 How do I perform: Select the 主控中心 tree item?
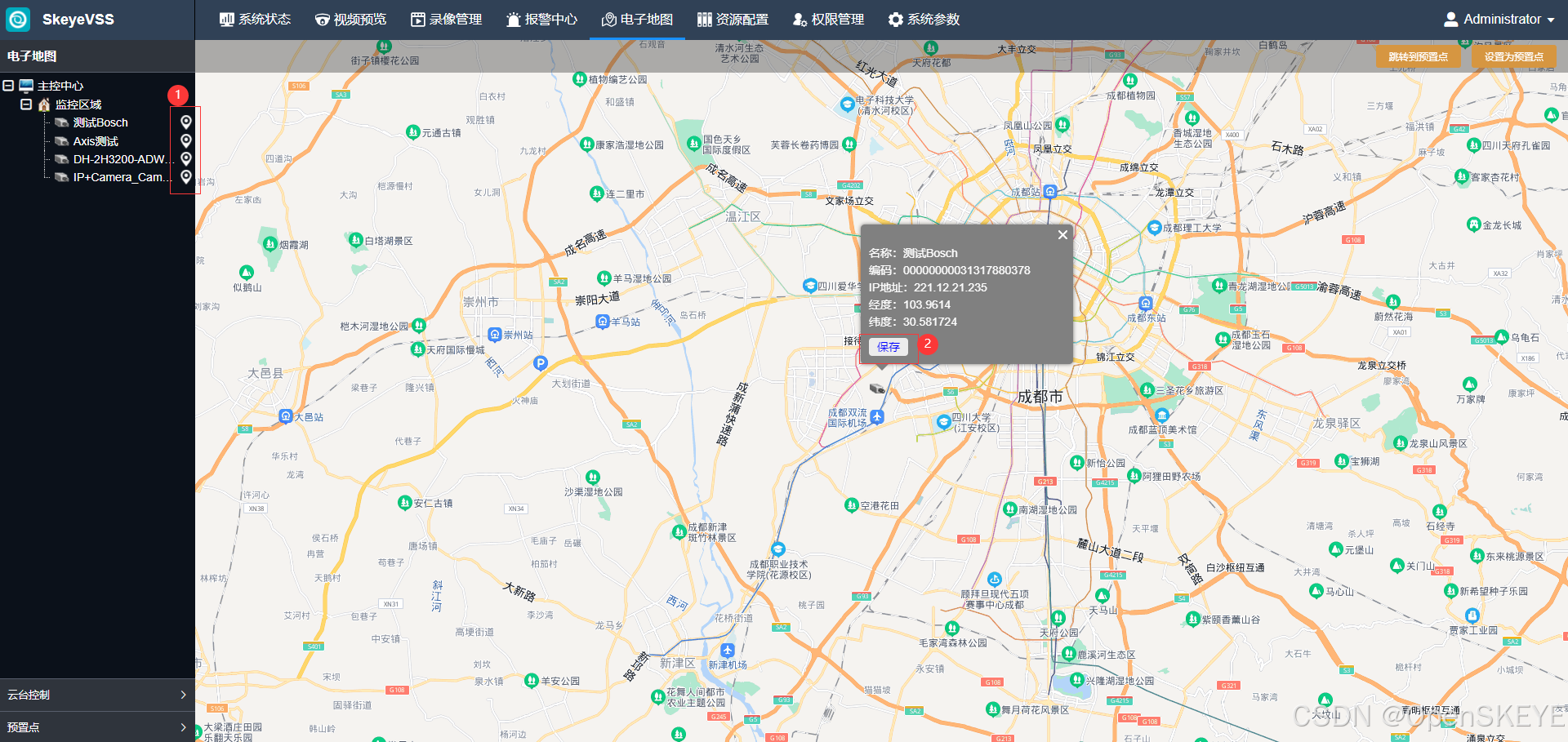coord(60,86)
